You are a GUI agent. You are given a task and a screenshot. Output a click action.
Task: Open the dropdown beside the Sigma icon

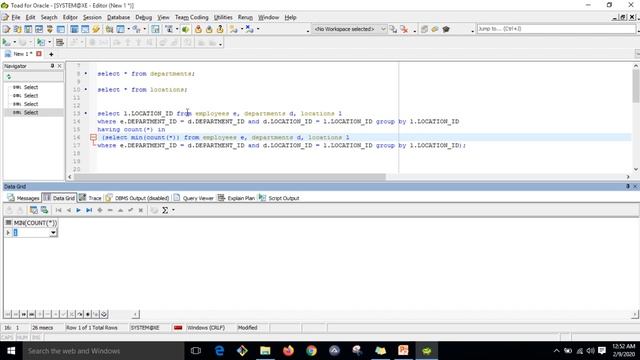(173, 210)
